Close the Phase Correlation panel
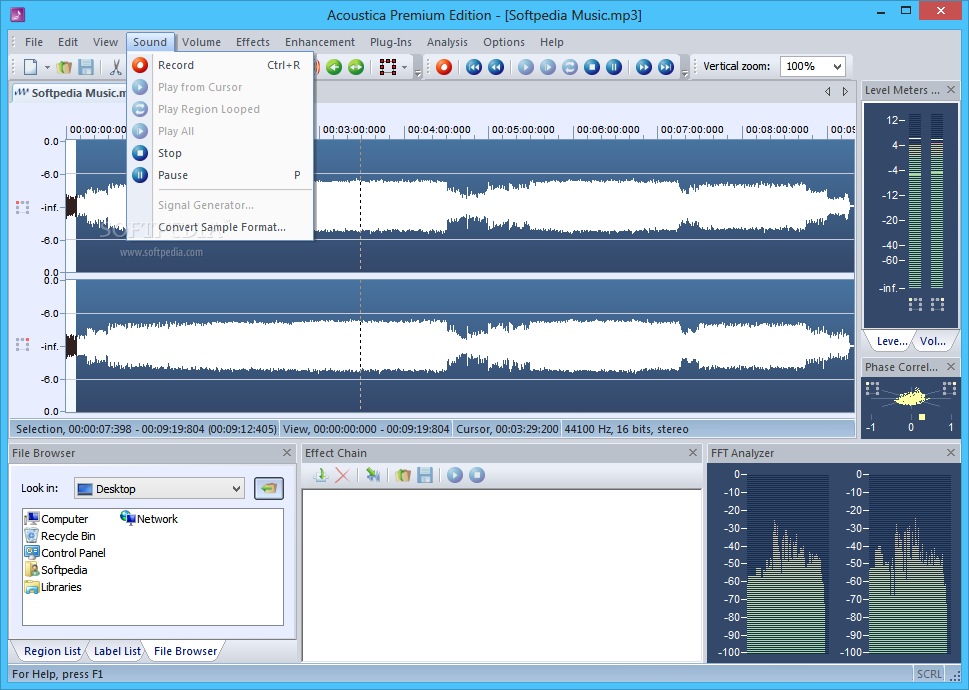 pos(951,366)
